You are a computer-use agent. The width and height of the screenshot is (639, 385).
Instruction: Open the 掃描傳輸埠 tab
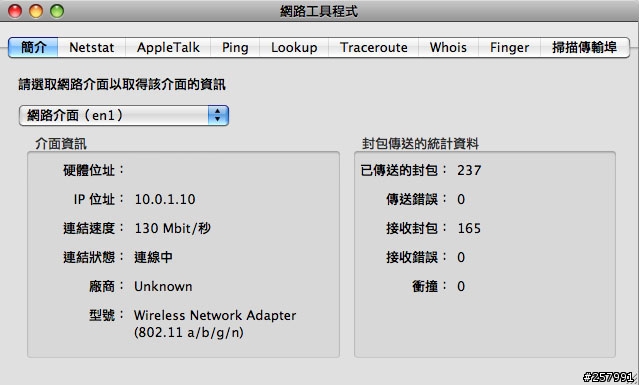[584, 47]
